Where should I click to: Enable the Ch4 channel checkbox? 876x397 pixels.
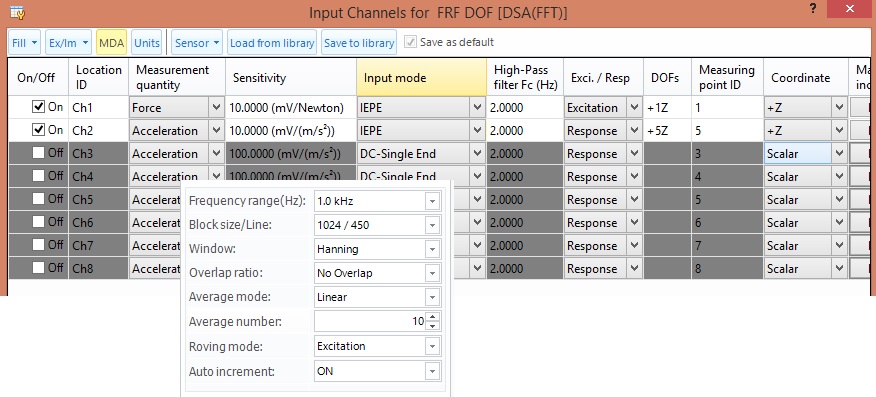click(x=38, y=176)
